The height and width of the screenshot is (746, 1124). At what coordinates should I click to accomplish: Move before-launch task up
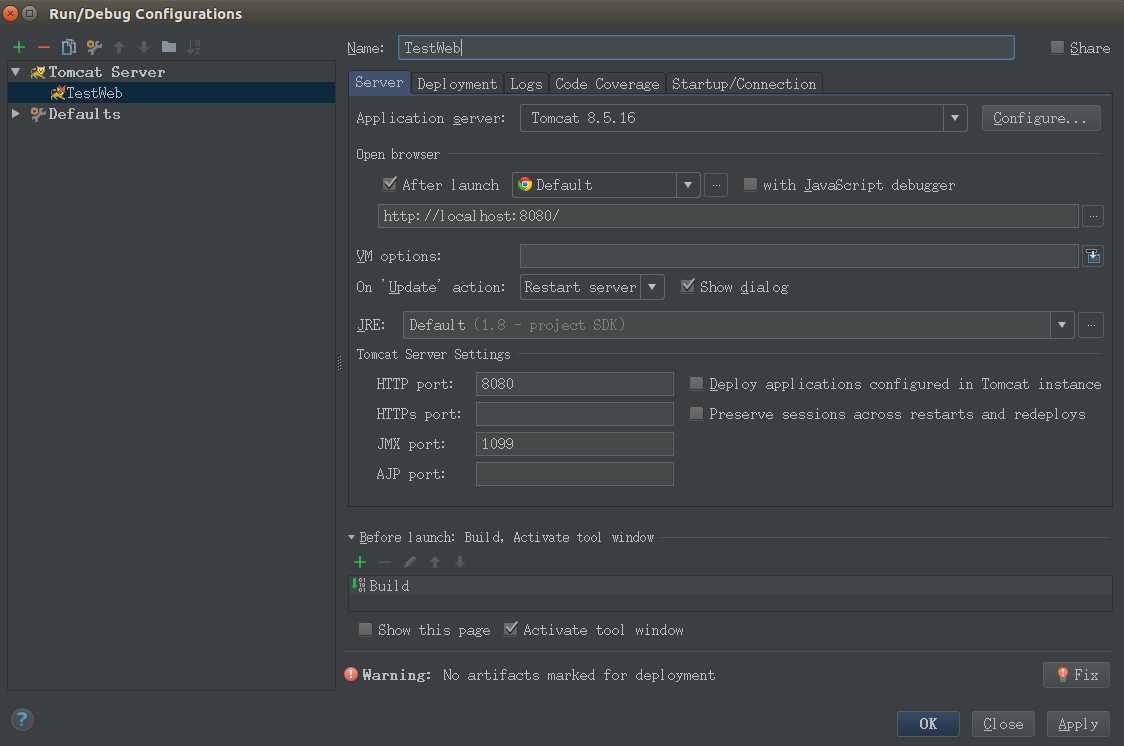click(x=434, y=562)
